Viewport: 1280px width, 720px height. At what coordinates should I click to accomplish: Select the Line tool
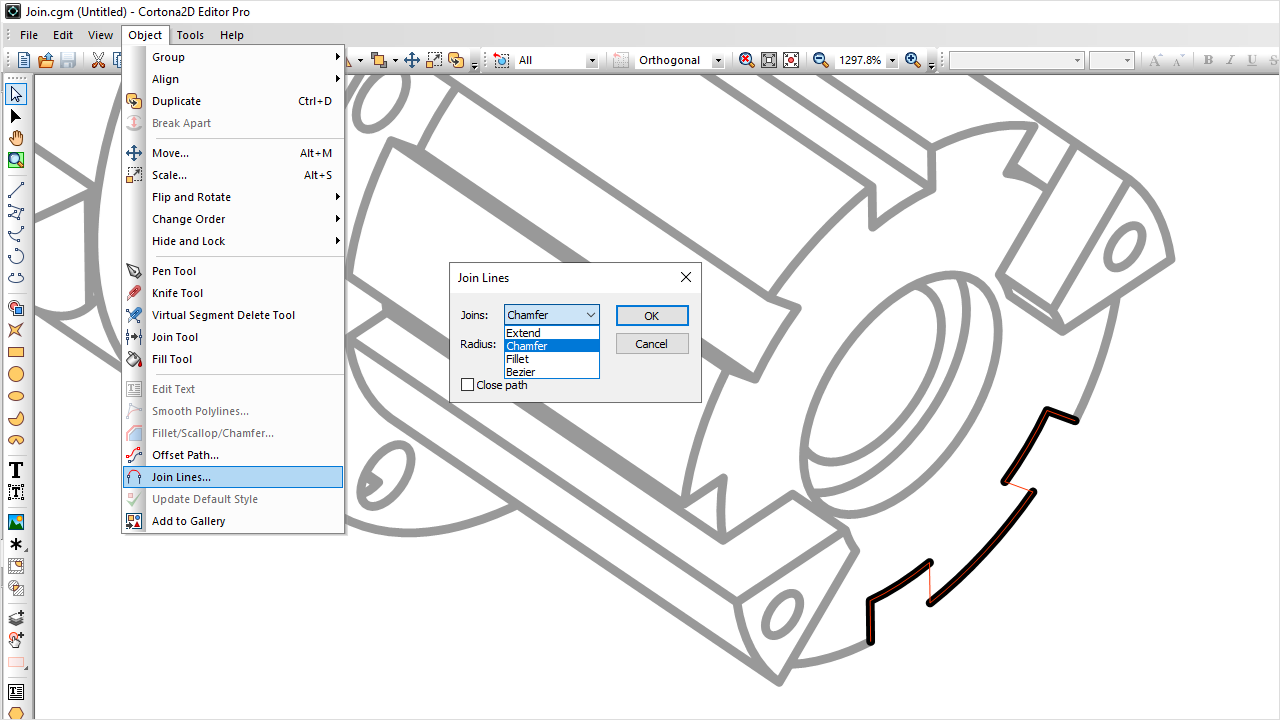point(16,188)
